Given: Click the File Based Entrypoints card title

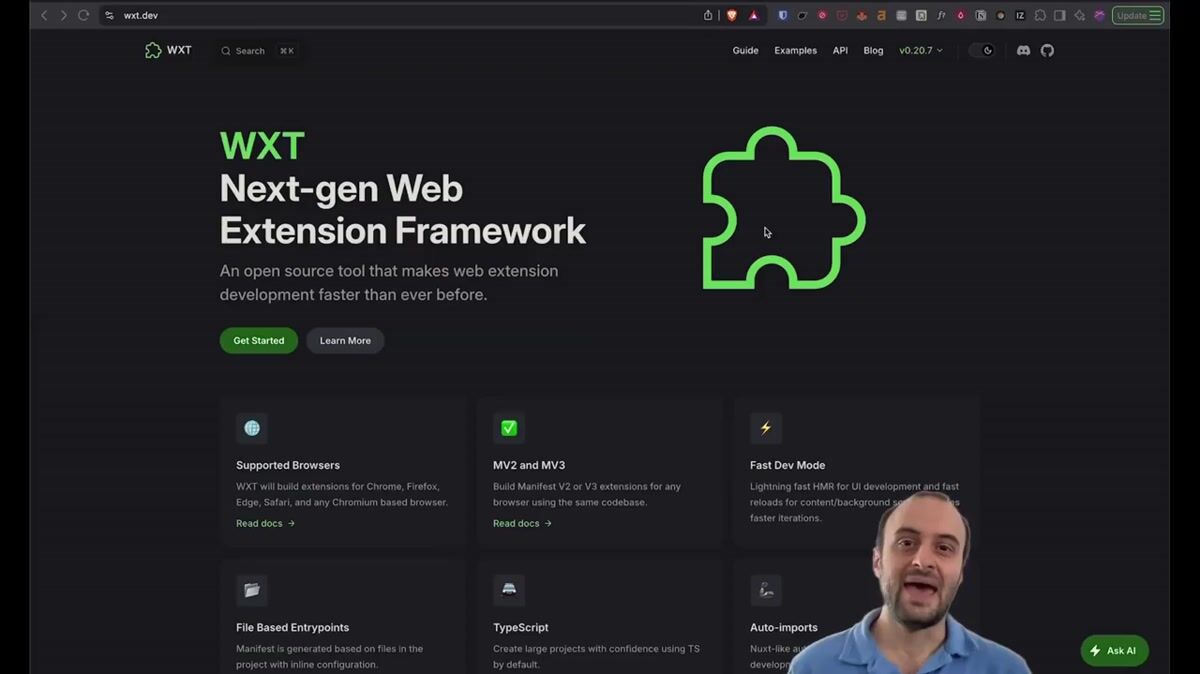Looking at the screenshot, I should click(292, 628).
